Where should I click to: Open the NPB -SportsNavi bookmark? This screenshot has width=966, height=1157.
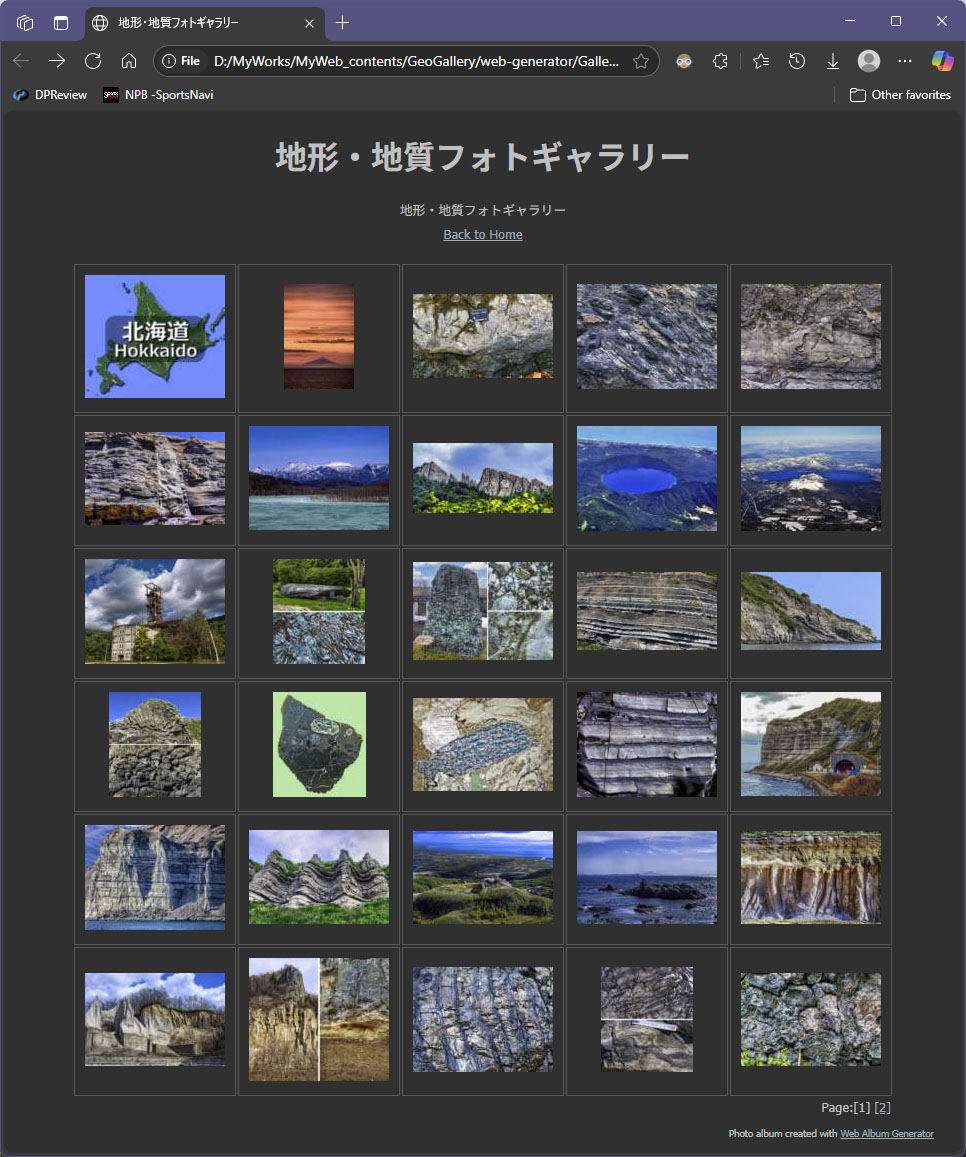[158, 95]
